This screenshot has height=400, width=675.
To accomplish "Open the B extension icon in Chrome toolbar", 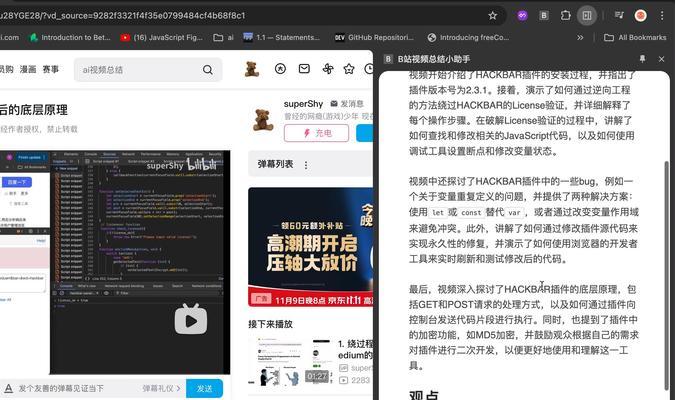I will 544,16.
